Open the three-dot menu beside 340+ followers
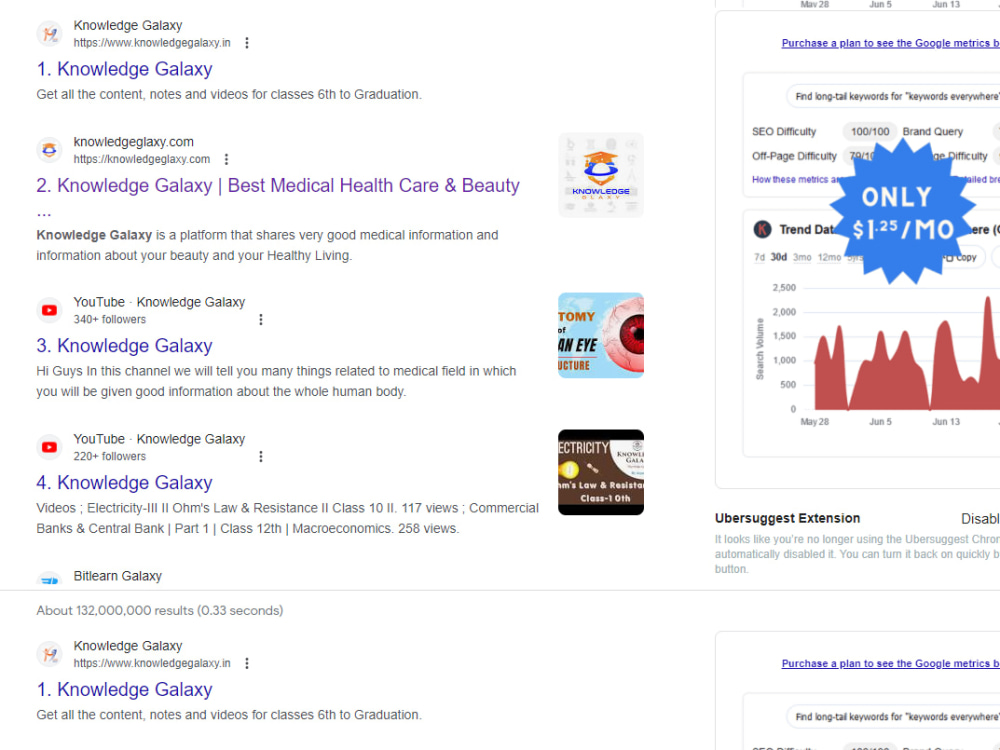1000x750 pixels. [261, 320]
